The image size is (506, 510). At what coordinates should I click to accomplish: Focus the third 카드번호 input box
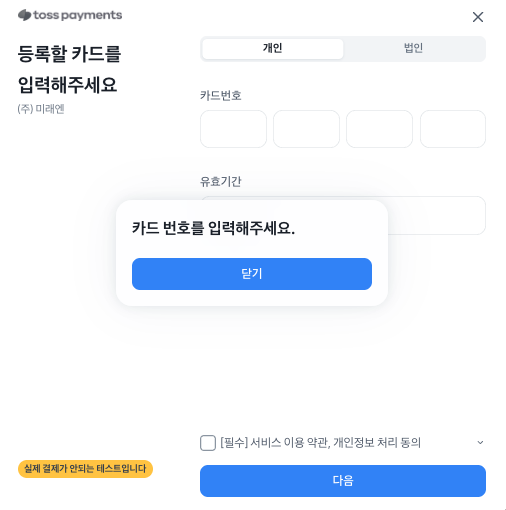(x=379, y=129)
